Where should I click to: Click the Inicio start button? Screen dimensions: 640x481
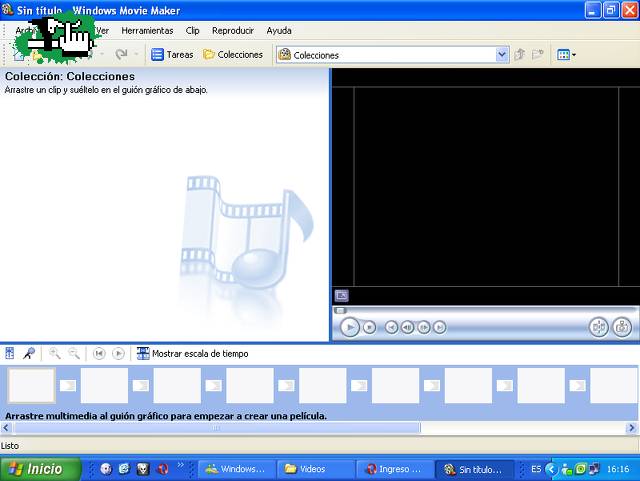coord(40,469)
